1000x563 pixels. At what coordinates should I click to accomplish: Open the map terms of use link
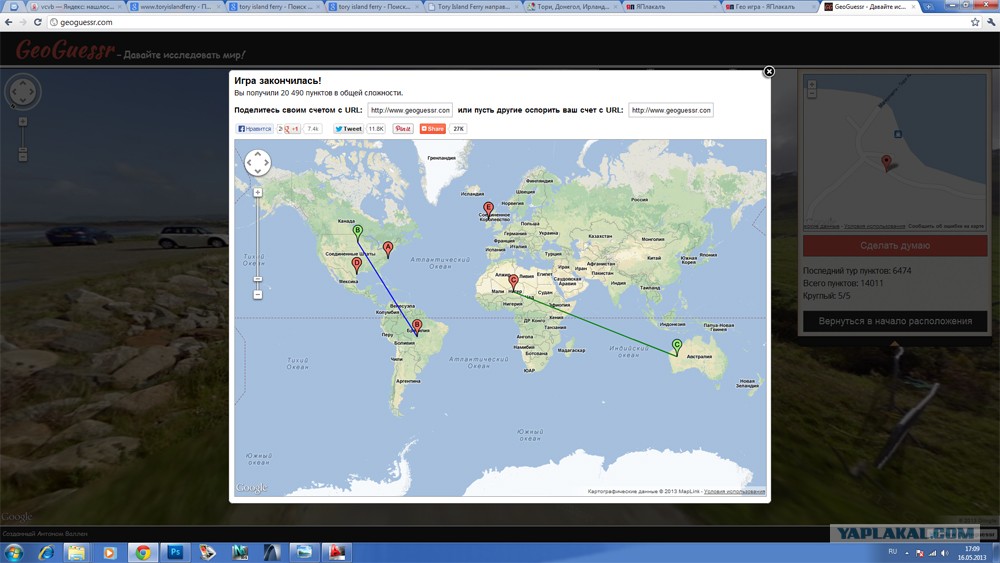(x=734, y=492)
